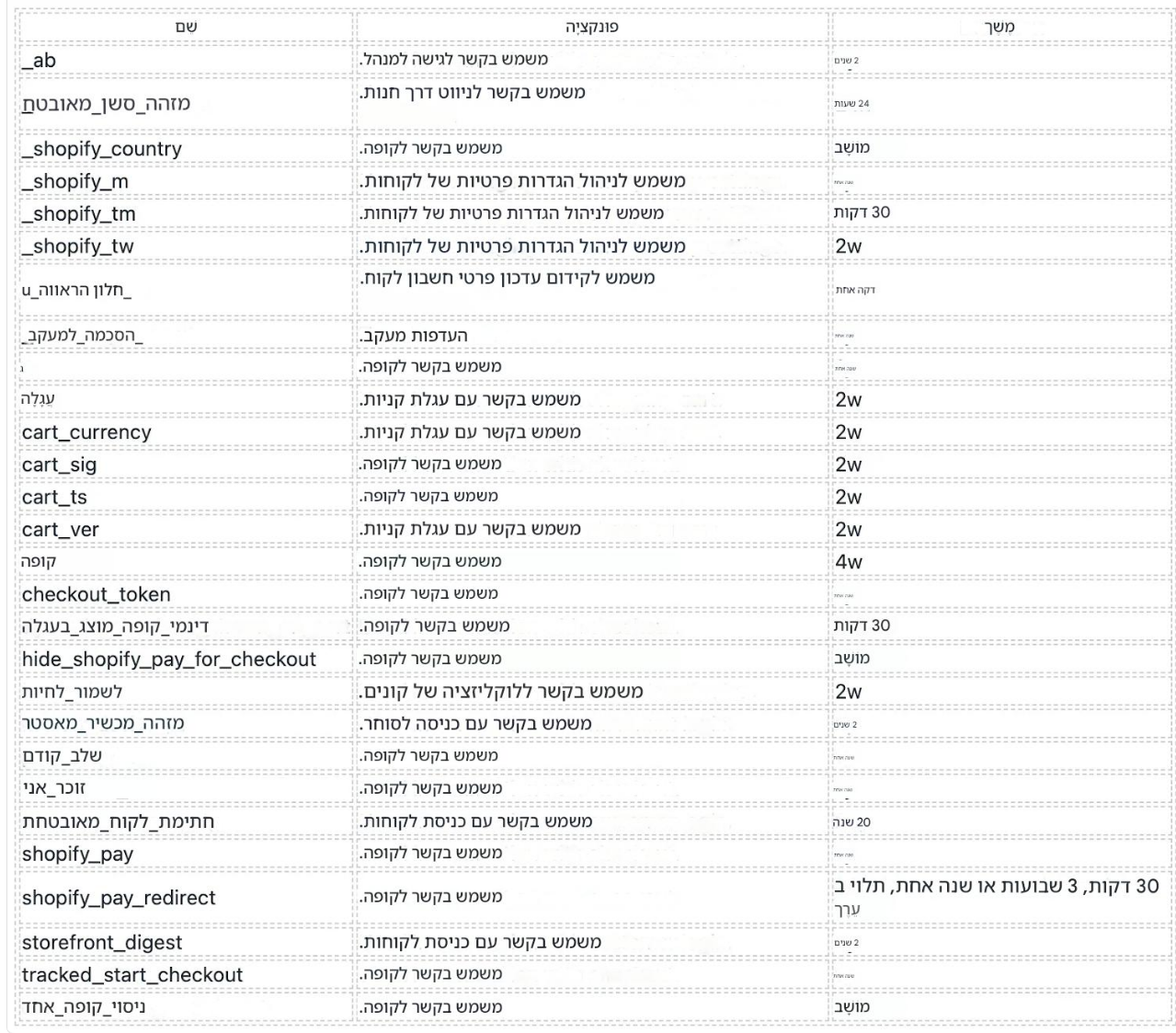The width and height of the screenshot is (1176, 1033).
Task: Select the hide_shopify_pay_for_checkout cell
Action: point(168,660)
